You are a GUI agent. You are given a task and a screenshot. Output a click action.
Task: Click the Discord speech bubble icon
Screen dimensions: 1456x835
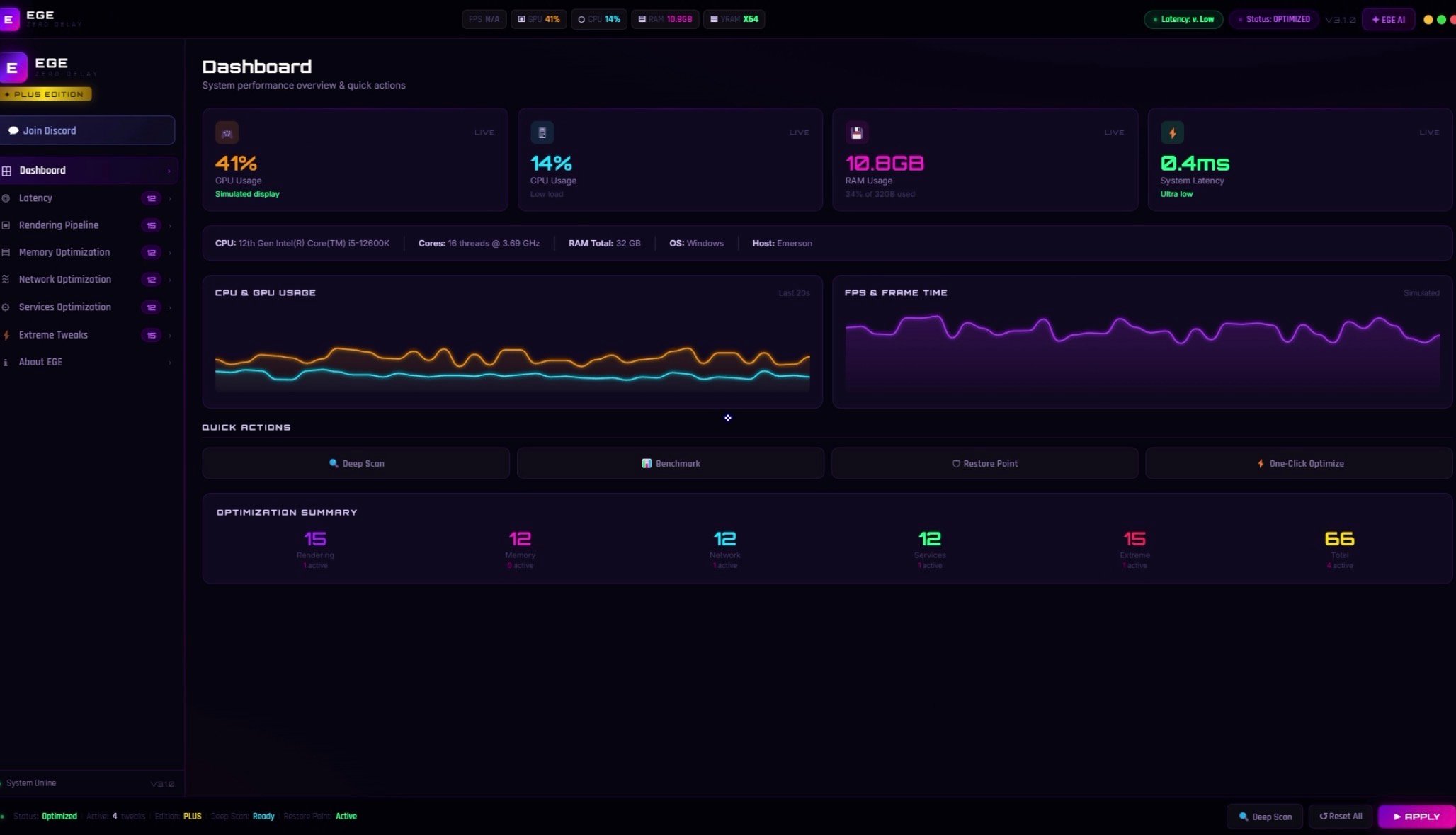coord(13,130)
